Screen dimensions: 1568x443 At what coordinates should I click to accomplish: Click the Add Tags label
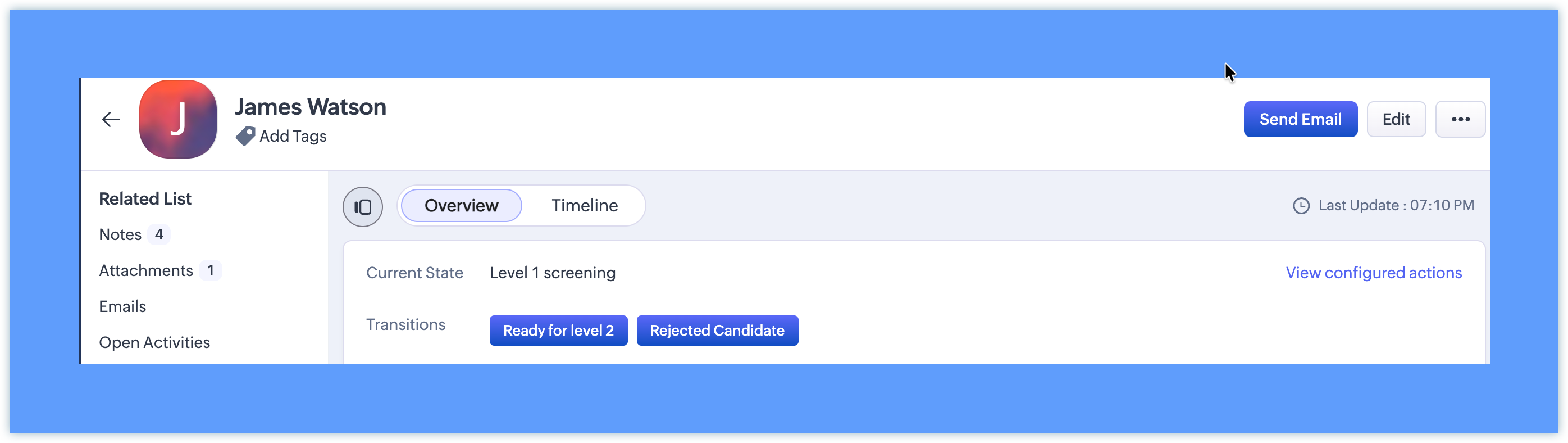(293, 136)
